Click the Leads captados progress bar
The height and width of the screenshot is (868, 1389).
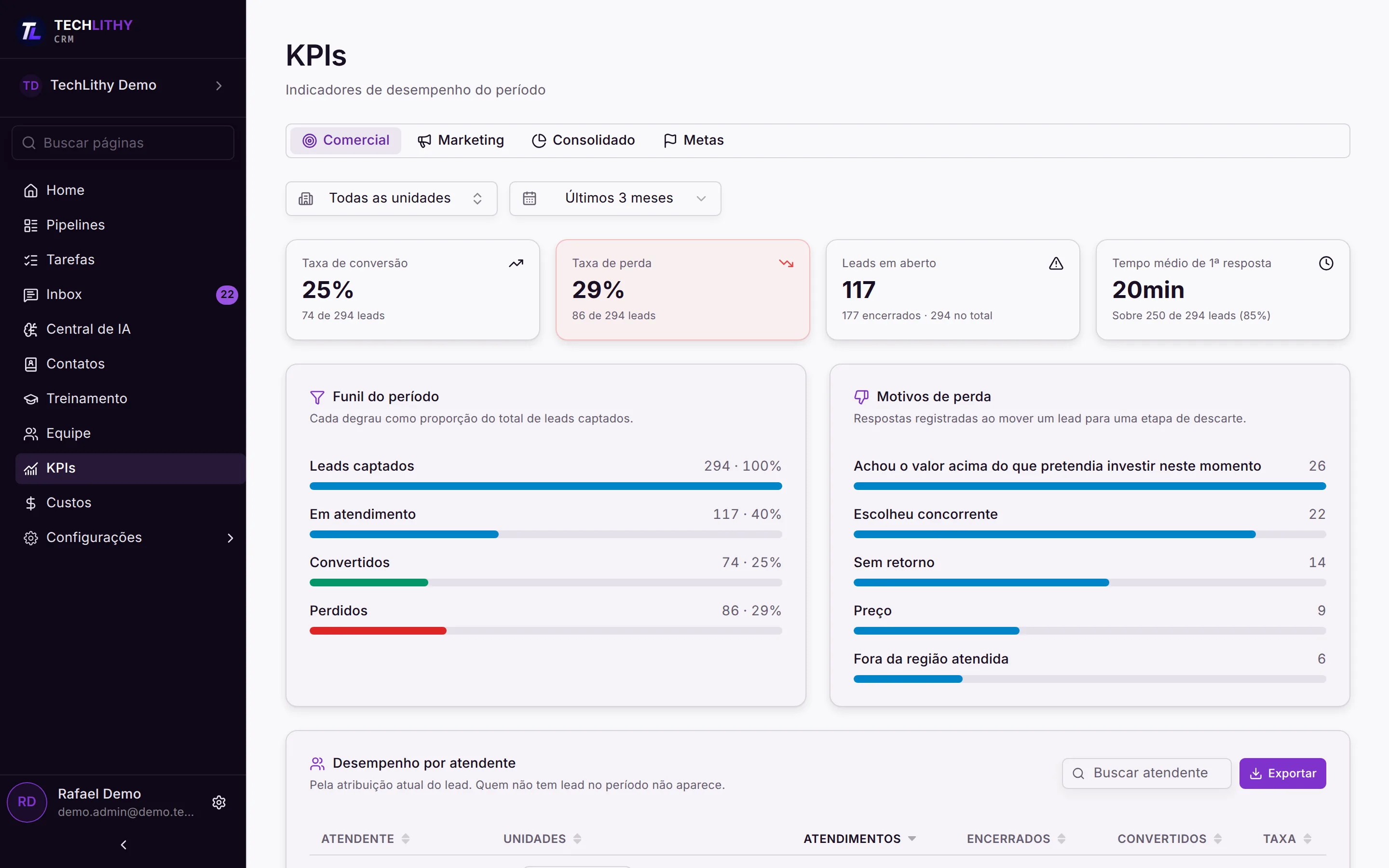coord(545,486)
